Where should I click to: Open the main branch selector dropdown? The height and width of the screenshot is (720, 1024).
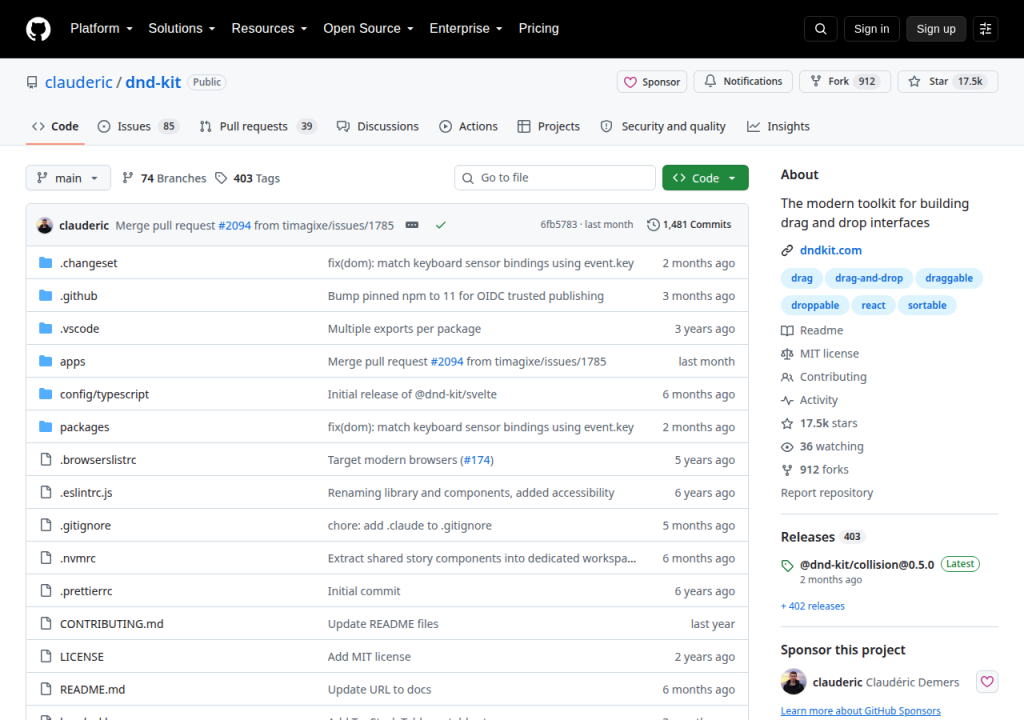coord(68,178)
